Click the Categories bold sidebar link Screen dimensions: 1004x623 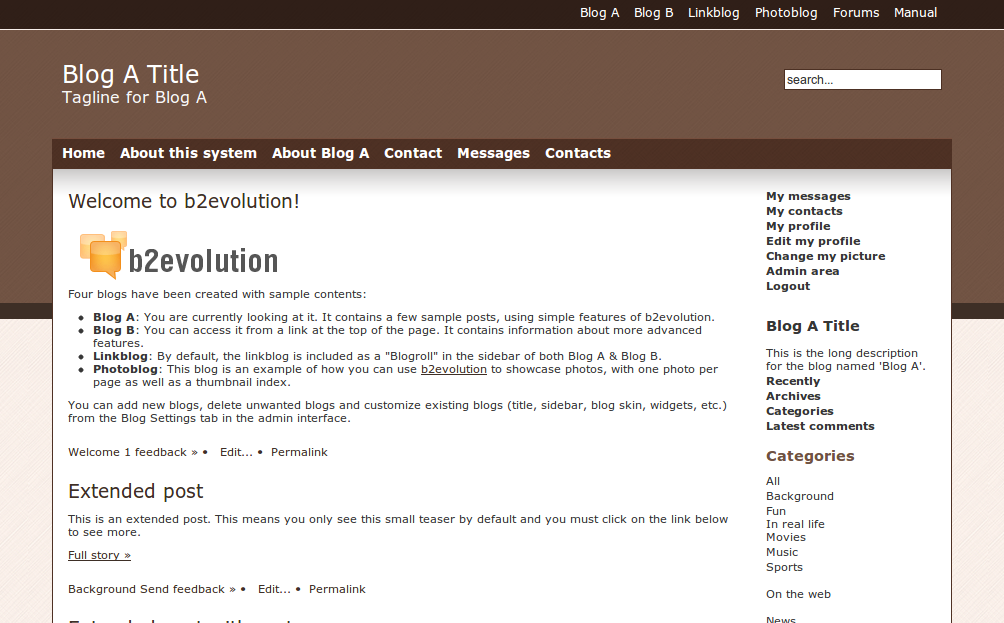click(800, 411)
